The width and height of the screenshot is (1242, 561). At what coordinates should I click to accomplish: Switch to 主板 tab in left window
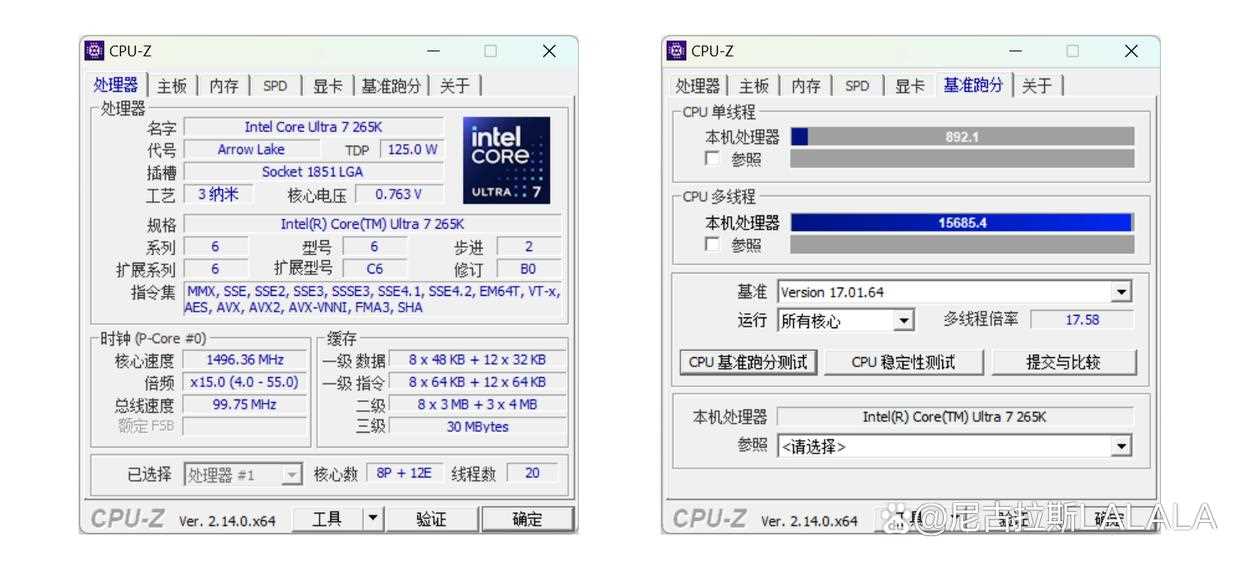[x=172, y=86]
